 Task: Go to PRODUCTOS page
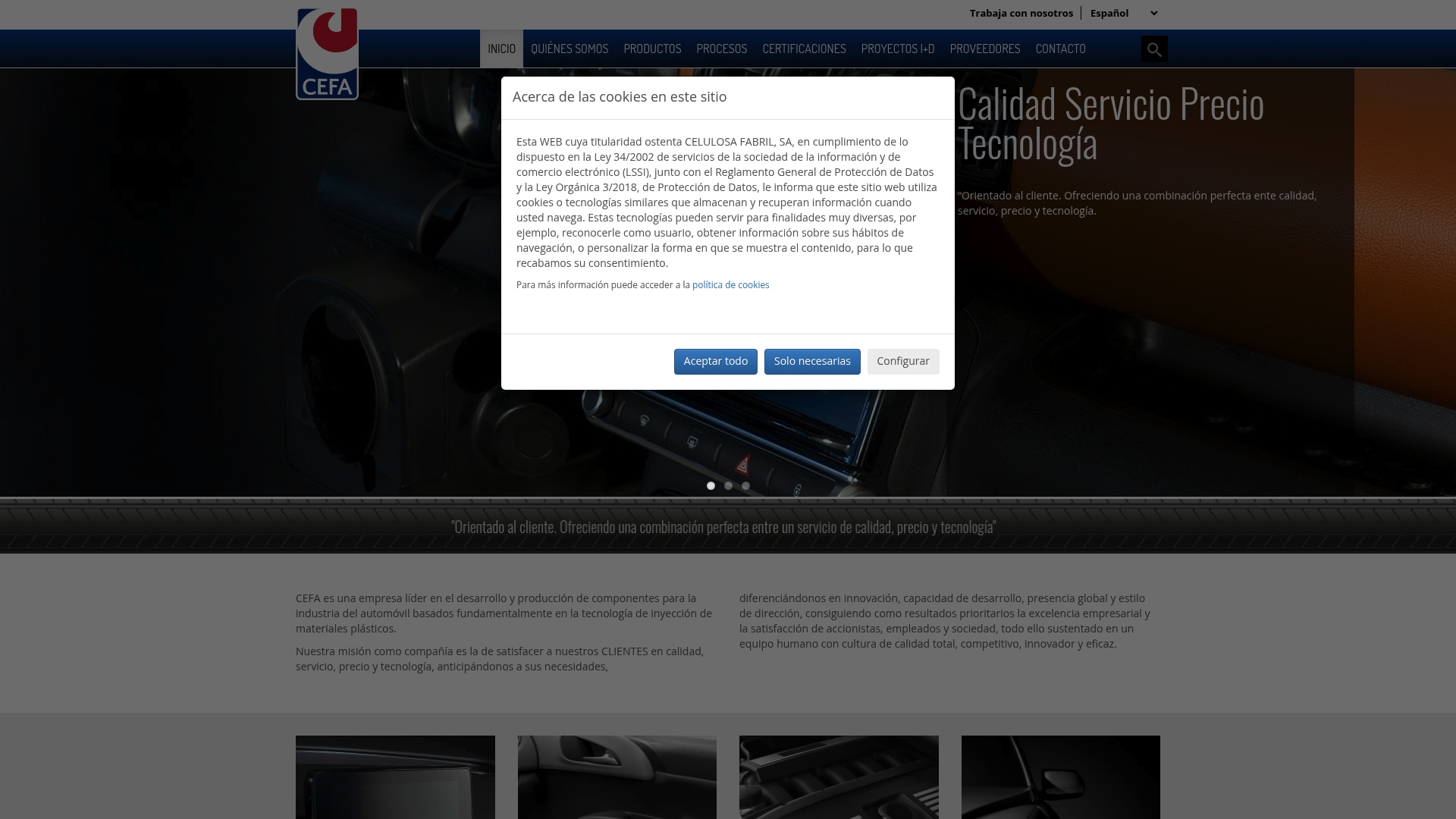[x=652, y=49]
